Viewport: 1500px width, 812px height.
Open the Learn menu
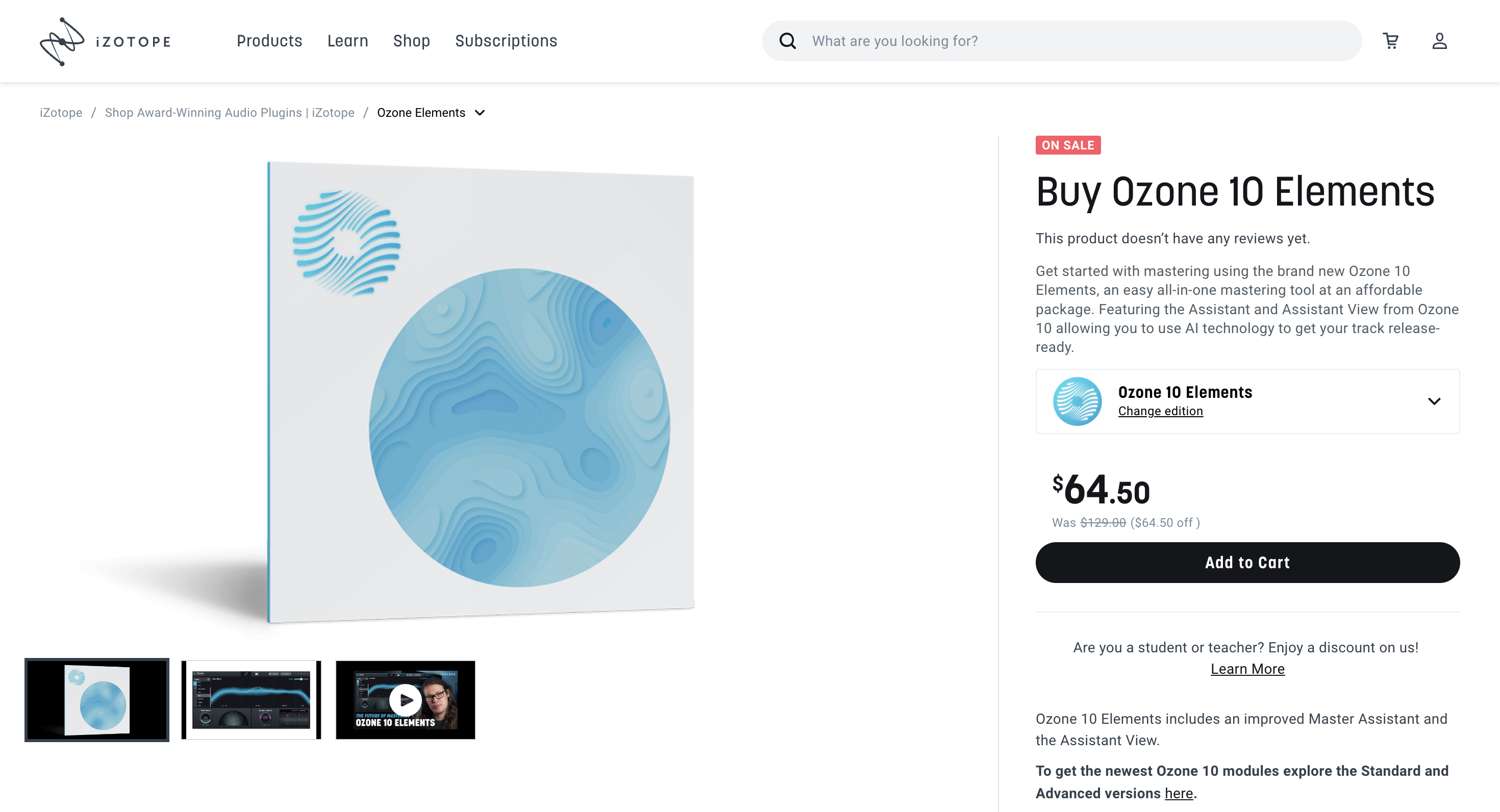pyautogui.click(x=347, y=41)
